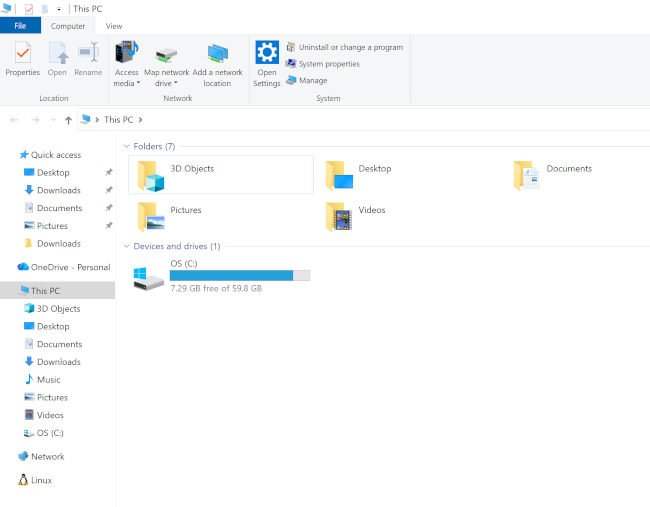
Task: Click the OS (C:) storage usage bar
Action: (240, 275)
